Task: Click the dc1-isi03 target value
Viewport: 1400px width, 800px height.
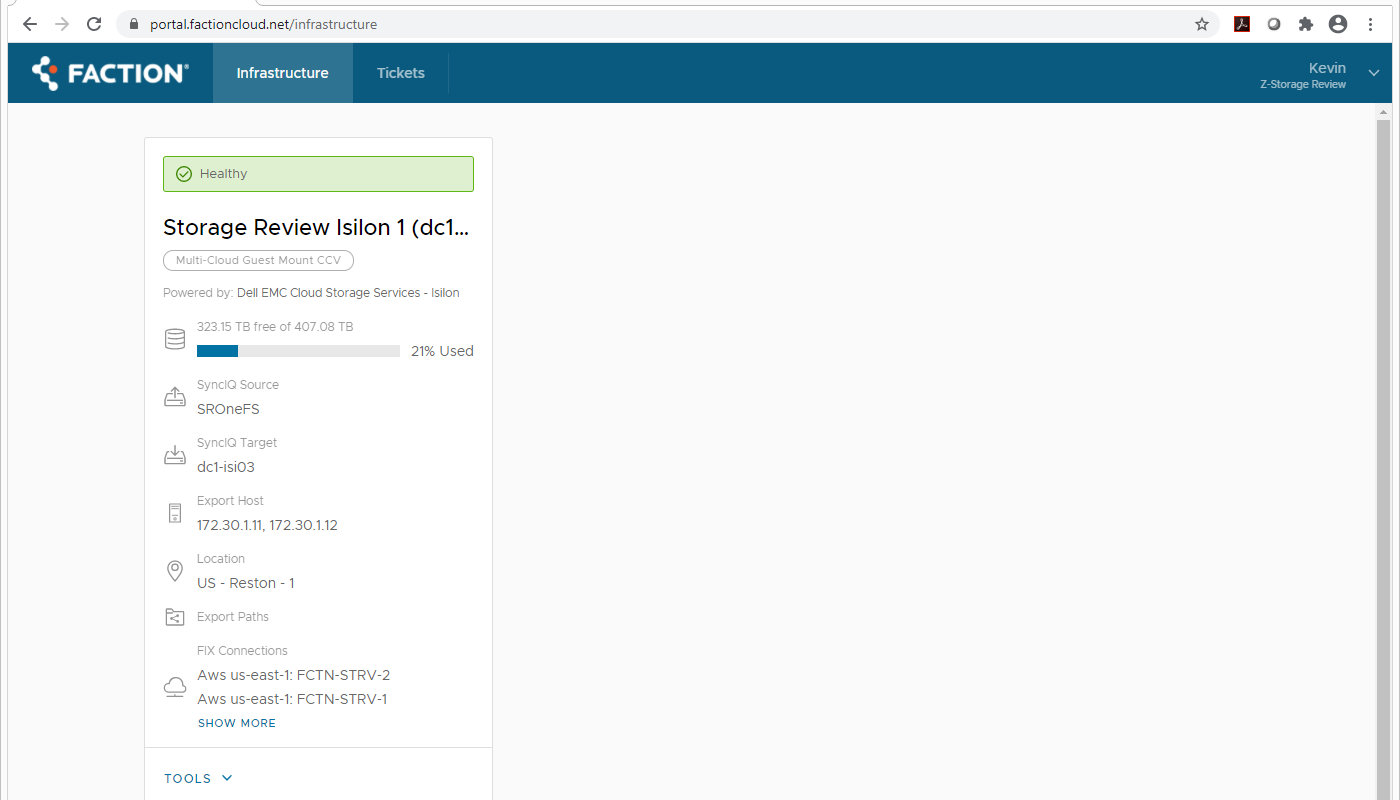Action: pos(226,467)
